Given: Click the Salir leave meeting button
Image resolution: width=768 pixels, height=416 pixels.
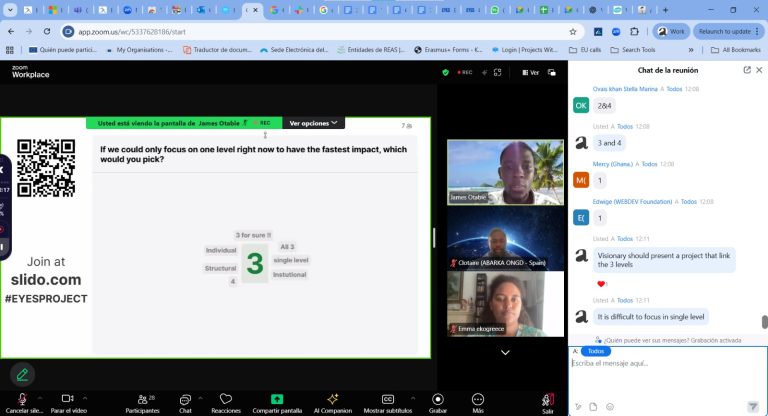Looking at the screenshot, I should click(547, 400).
